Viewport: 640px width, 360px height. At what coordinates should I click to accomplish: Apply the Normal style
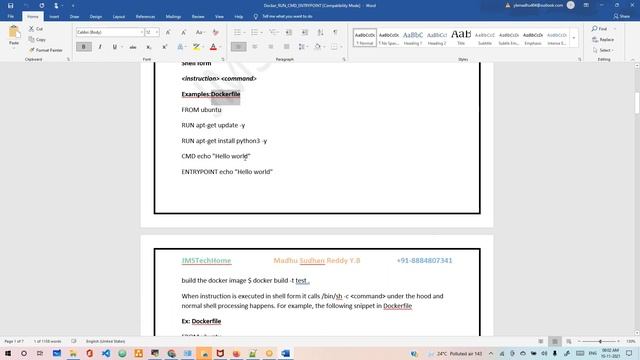pos(364,38)
